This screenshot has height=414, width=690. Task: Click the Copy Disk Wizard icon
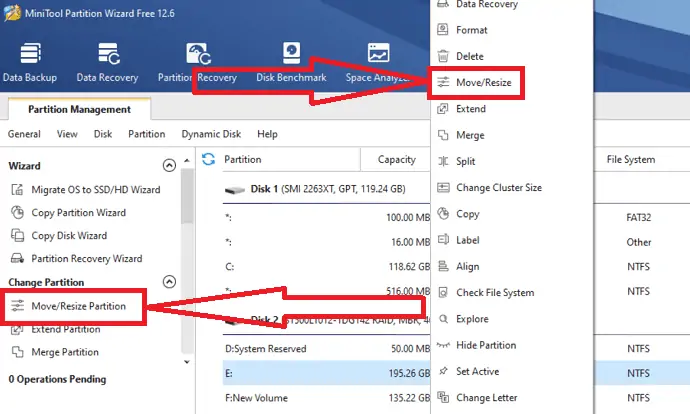pyautogui.click(x=17, y=235)
